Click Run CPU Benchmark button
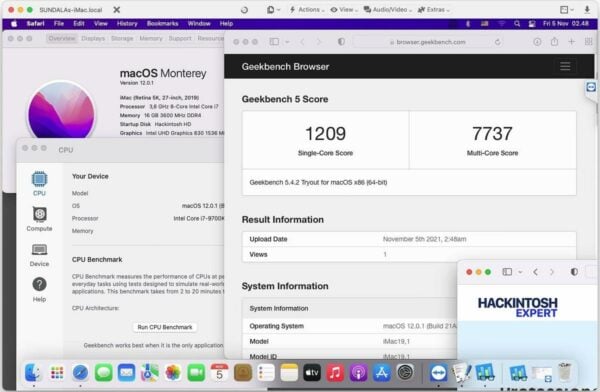600x392 pixels. 165,327
